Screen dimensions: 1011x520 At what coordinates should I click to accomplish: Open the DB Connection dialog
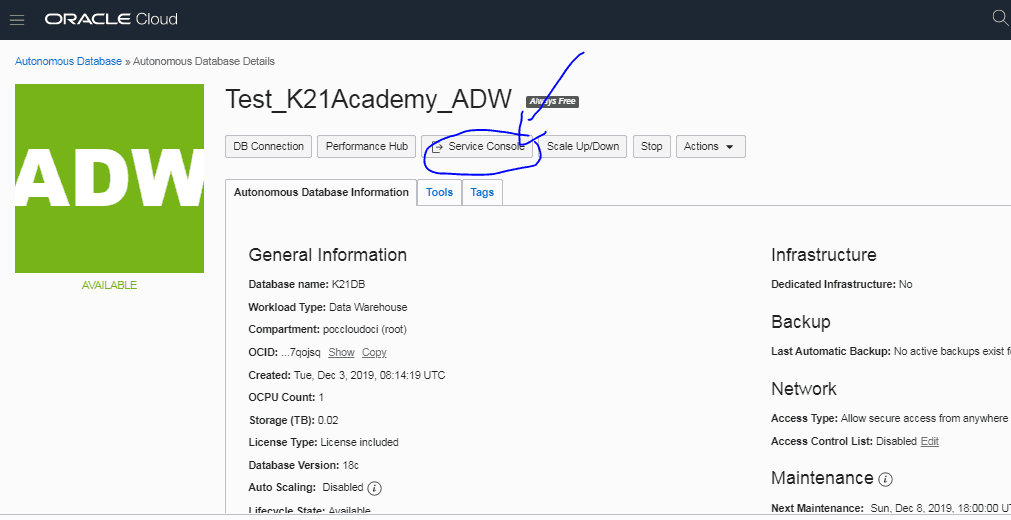coord(268,146)
